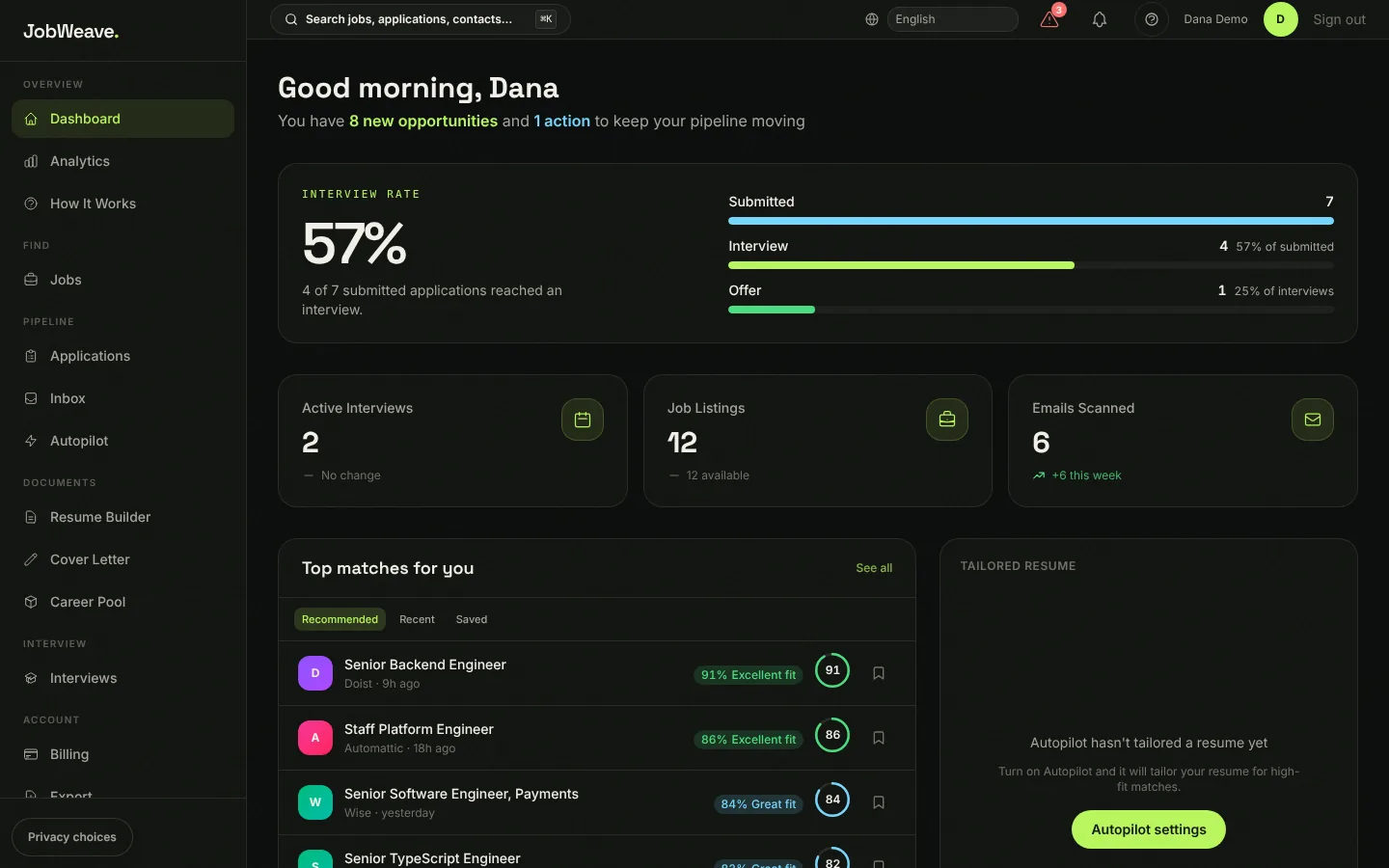This screenshot has height=868, width=1389.
Task: Open the alerts warning triangle icon
Action: [x=1049, y=19]
